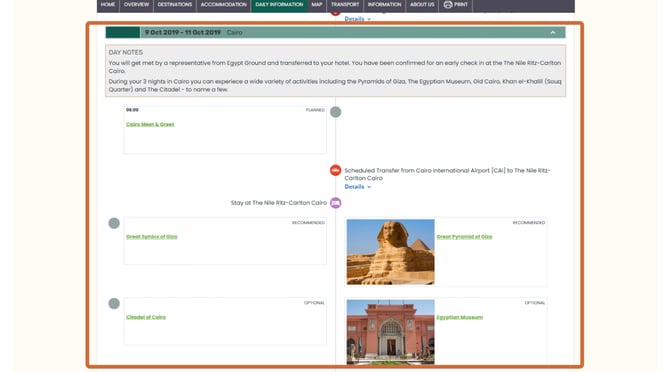The height and width of the screenshot is (372, 670).
Task: Switch to the Accommodation tab
Action: (x=223, y=5)
